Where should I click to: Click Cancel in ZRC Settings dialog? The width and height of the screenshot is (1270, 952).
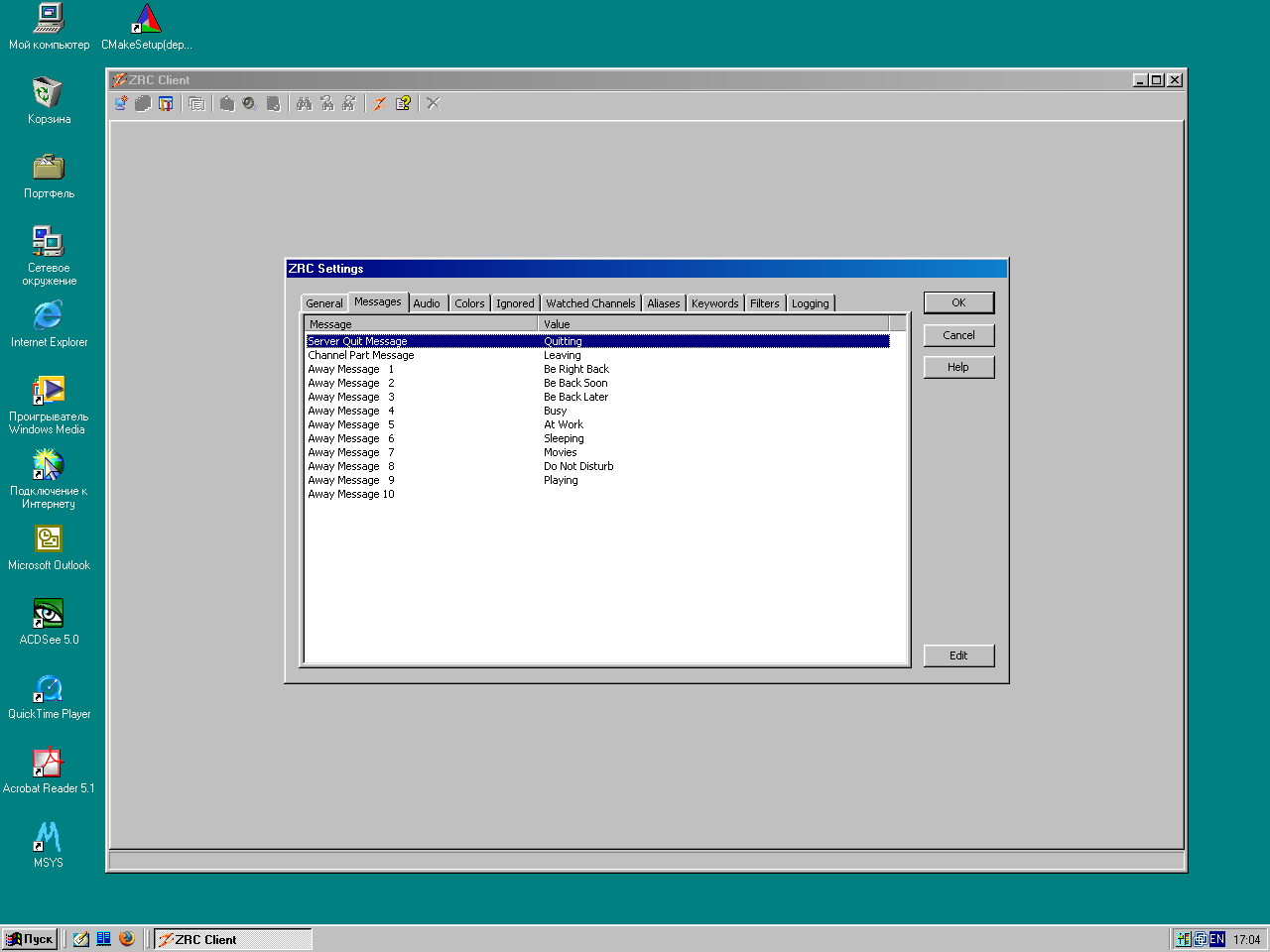coord(958,335)
